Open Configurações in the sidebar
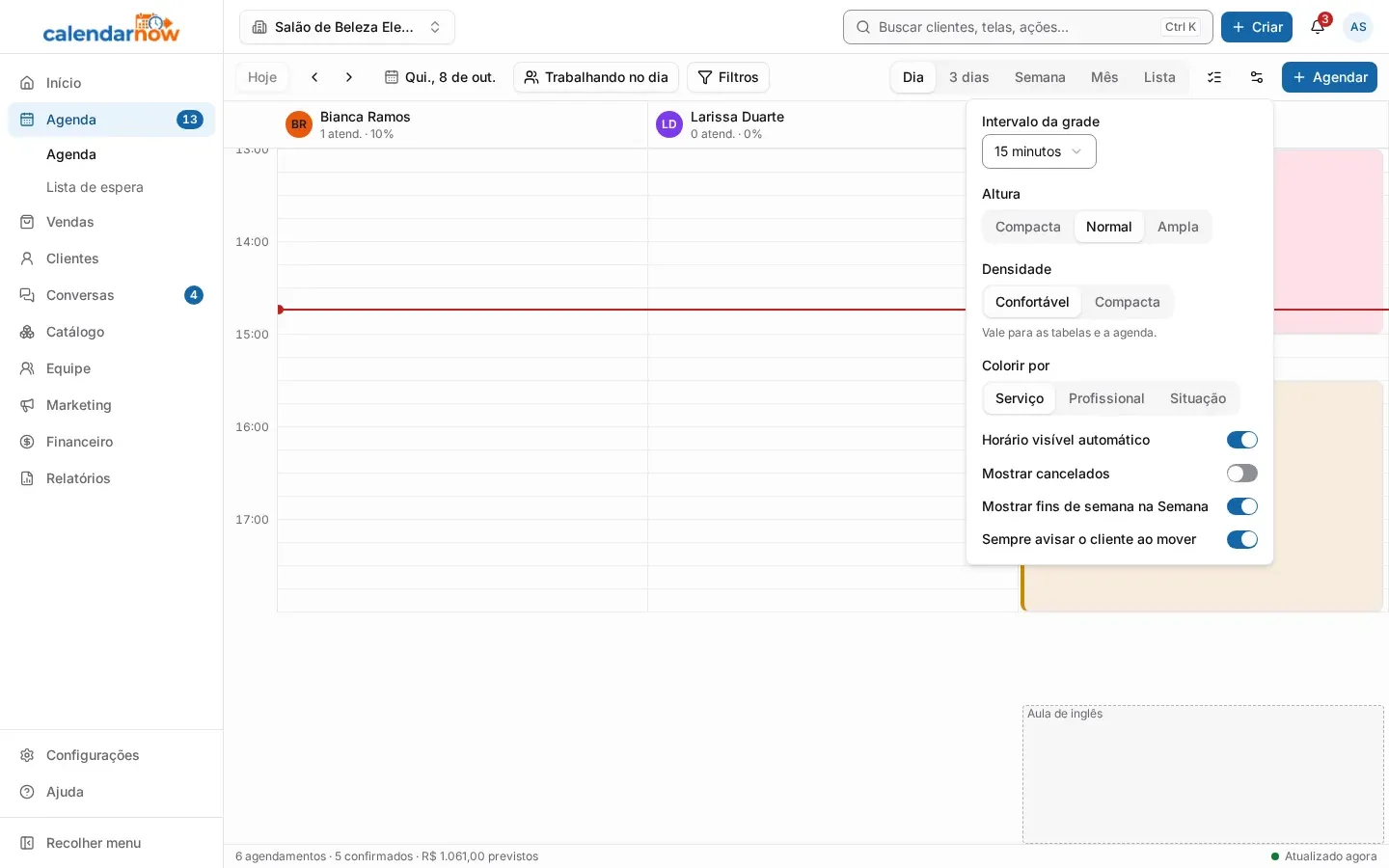This screenshot has width=1389, height=868. 112,755
